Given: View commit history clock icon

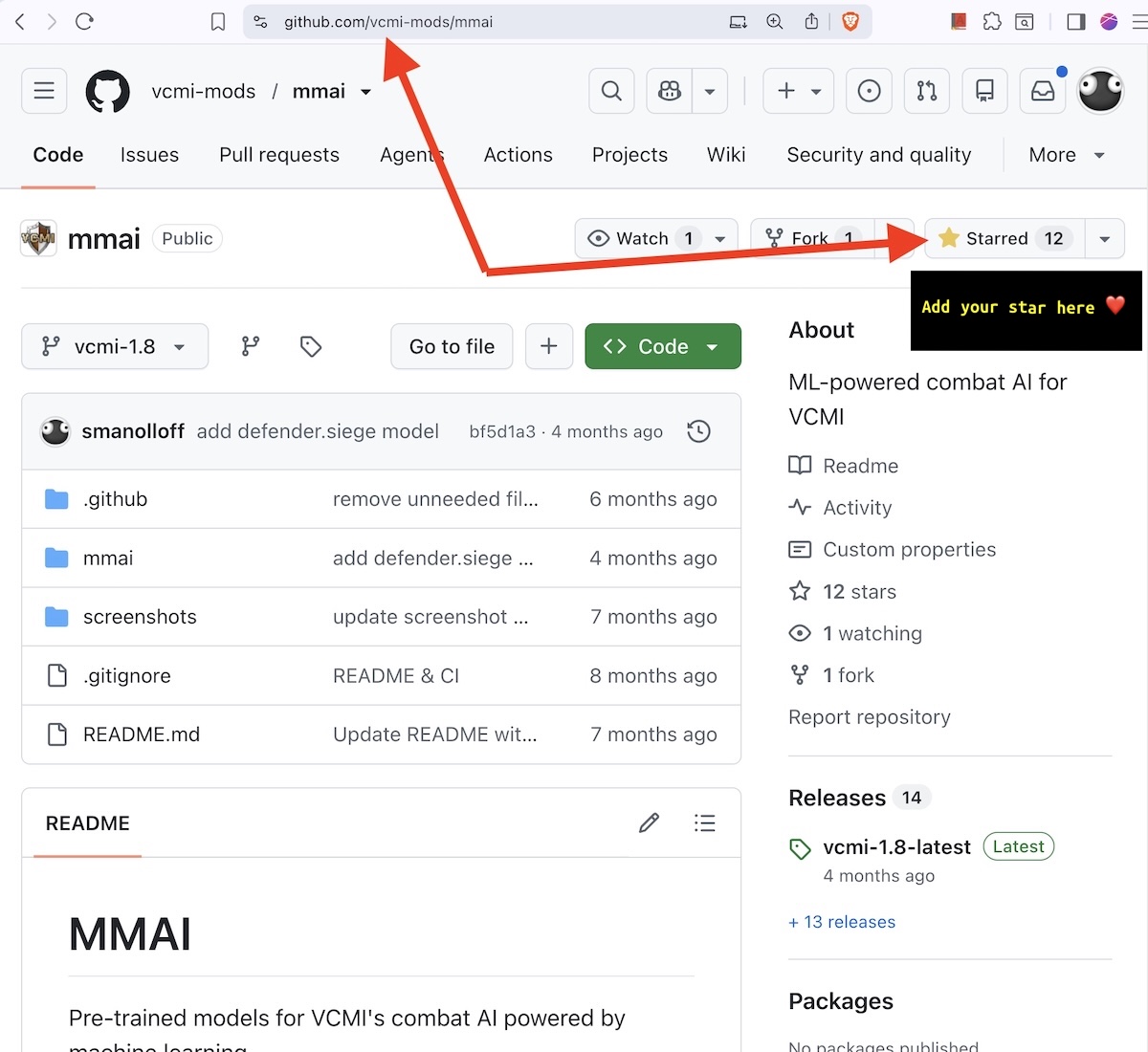Looking at the screenshot, I should click(x=699, y=431).
